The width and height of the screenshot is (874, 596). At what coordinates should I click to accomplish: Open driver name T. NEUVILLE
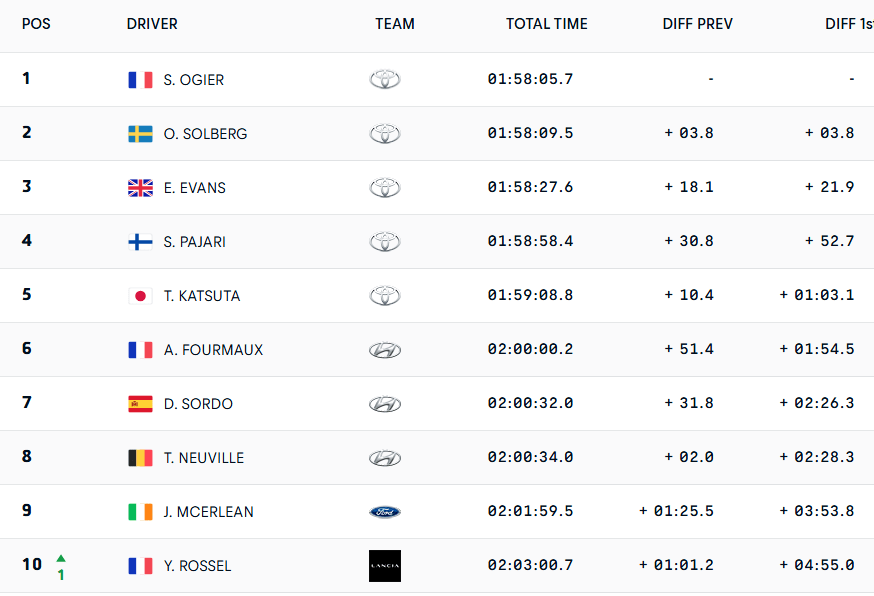[x=204, y=458]
